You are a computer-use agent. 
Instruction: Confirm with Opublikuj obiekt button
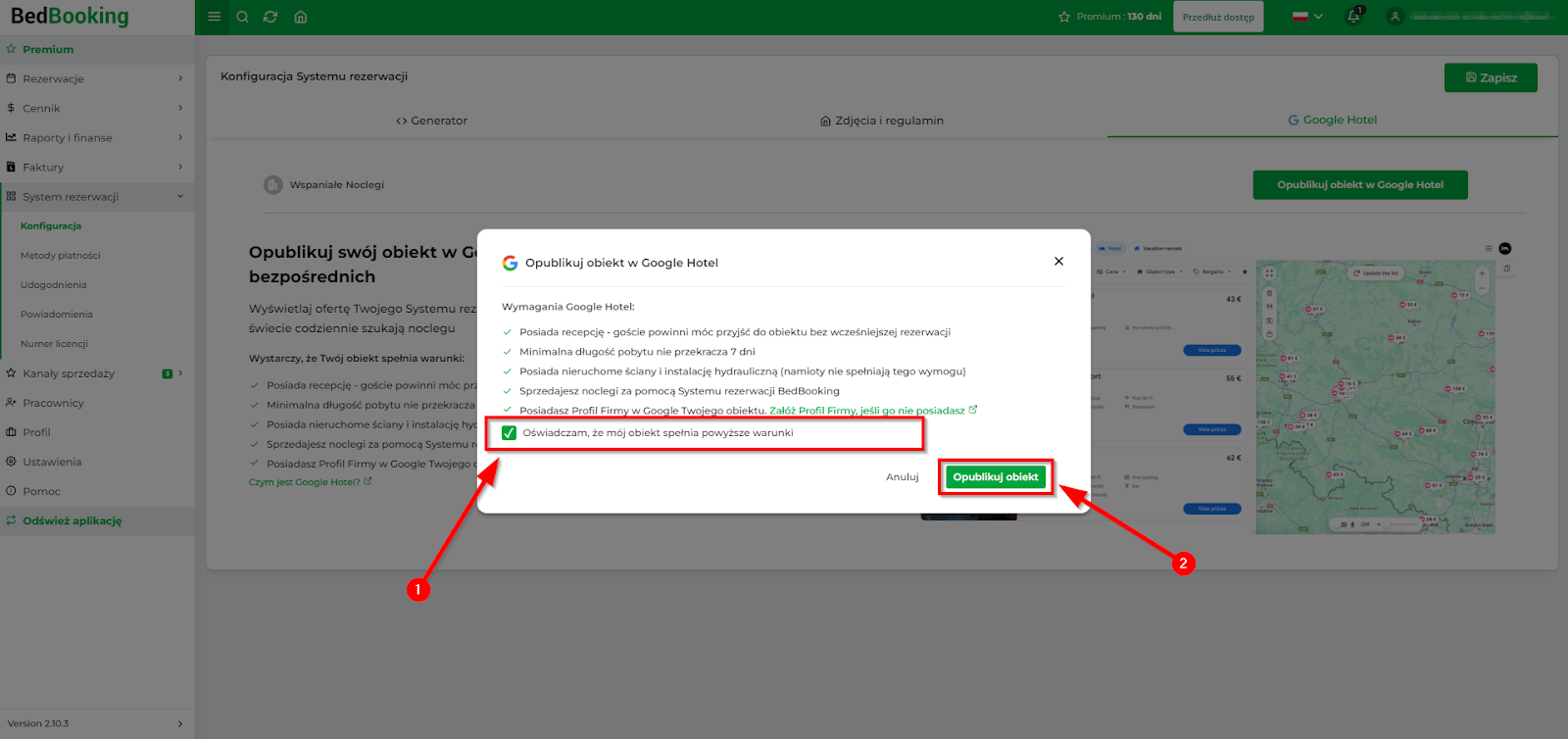(x=996, y=477)
